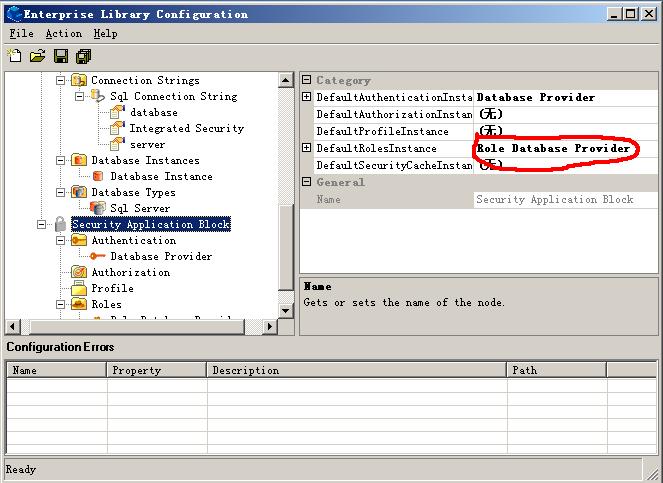Expand the DefaultRolesInstance property row
663x483 pixels.
click(x=307, y=148)
